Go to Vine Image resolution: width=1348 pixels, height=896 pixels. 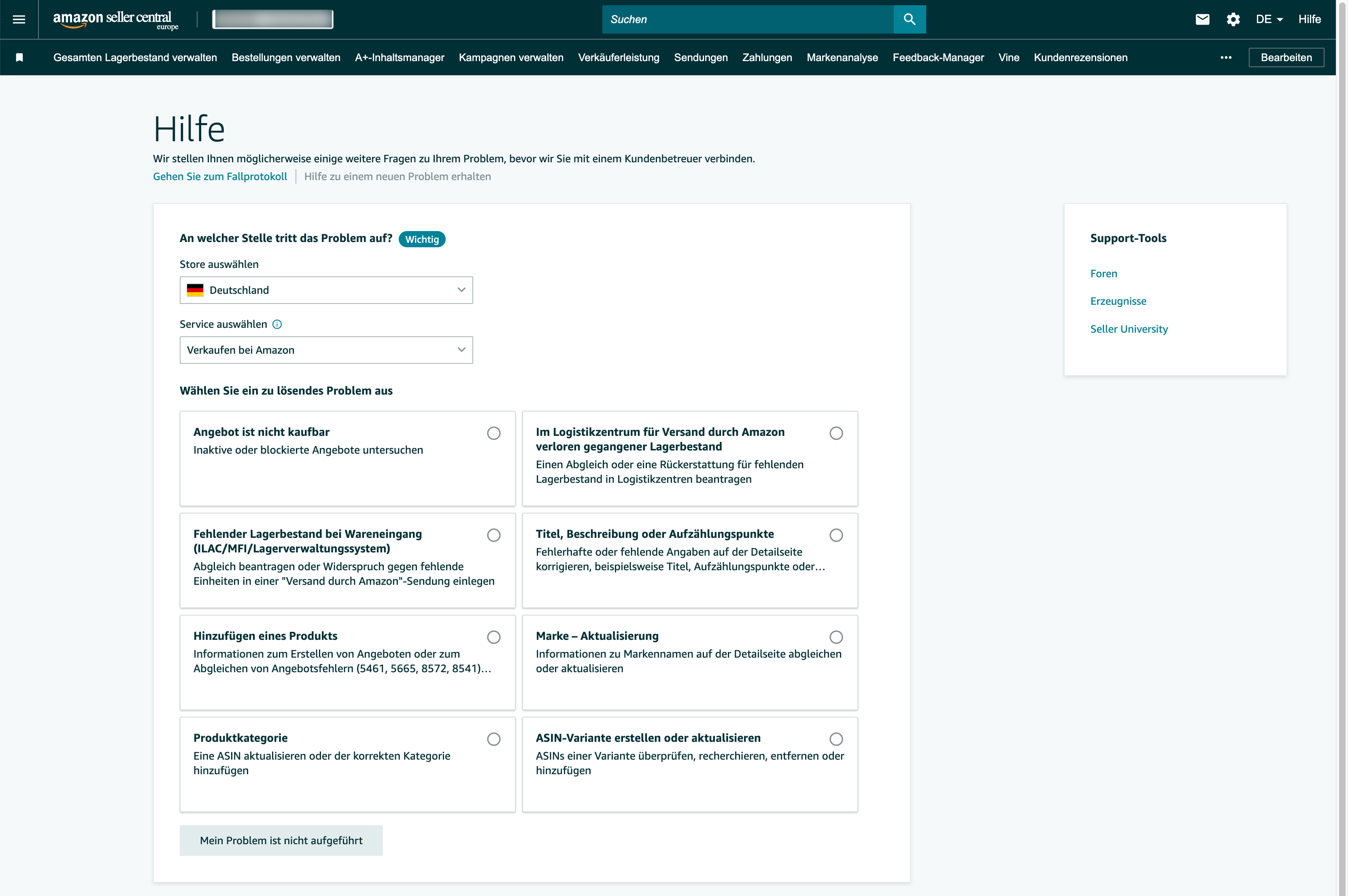click(1009, 57)
